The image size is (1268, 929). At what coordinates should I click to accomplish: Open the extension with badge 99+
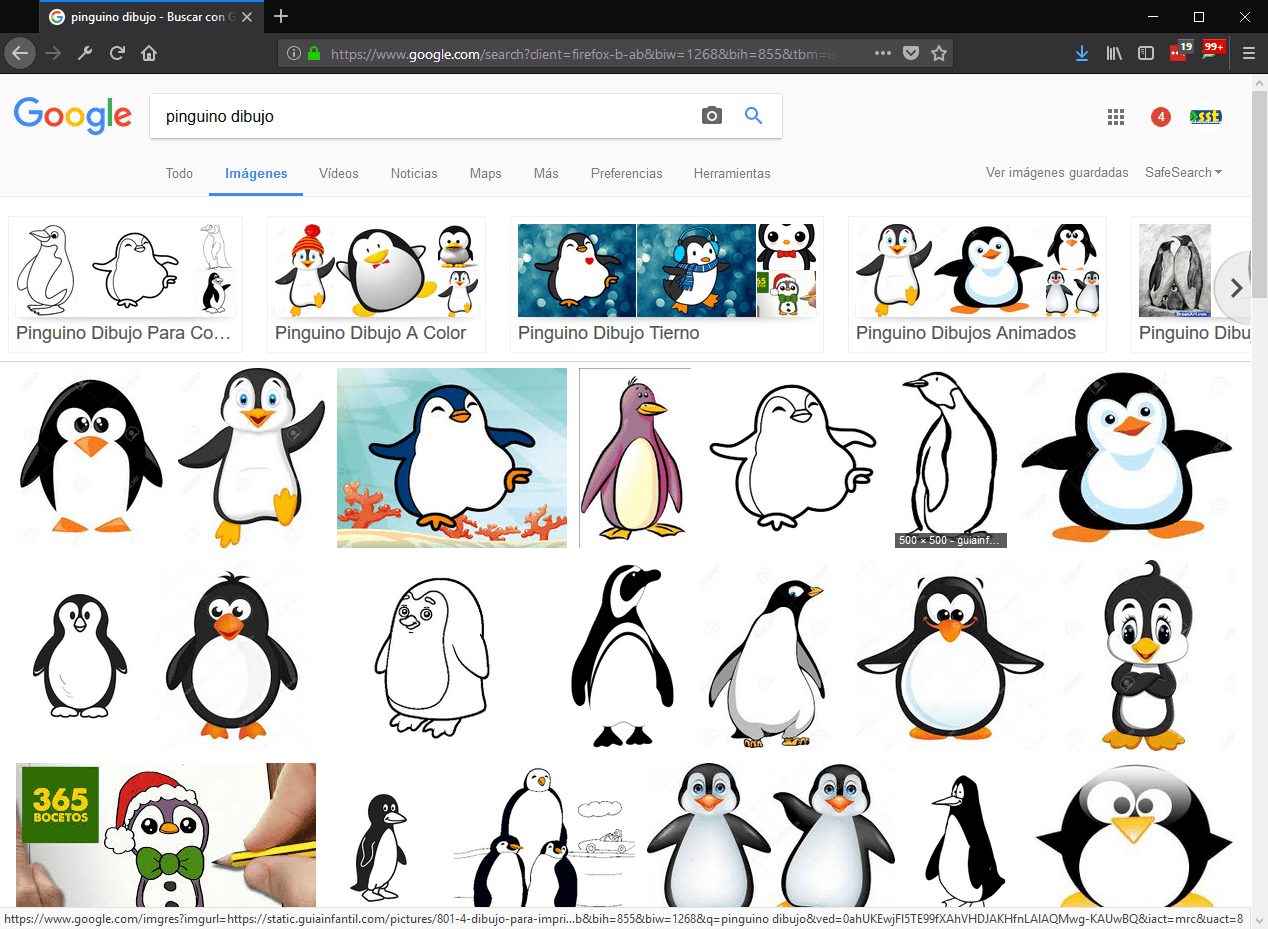tap(1213, 51)
